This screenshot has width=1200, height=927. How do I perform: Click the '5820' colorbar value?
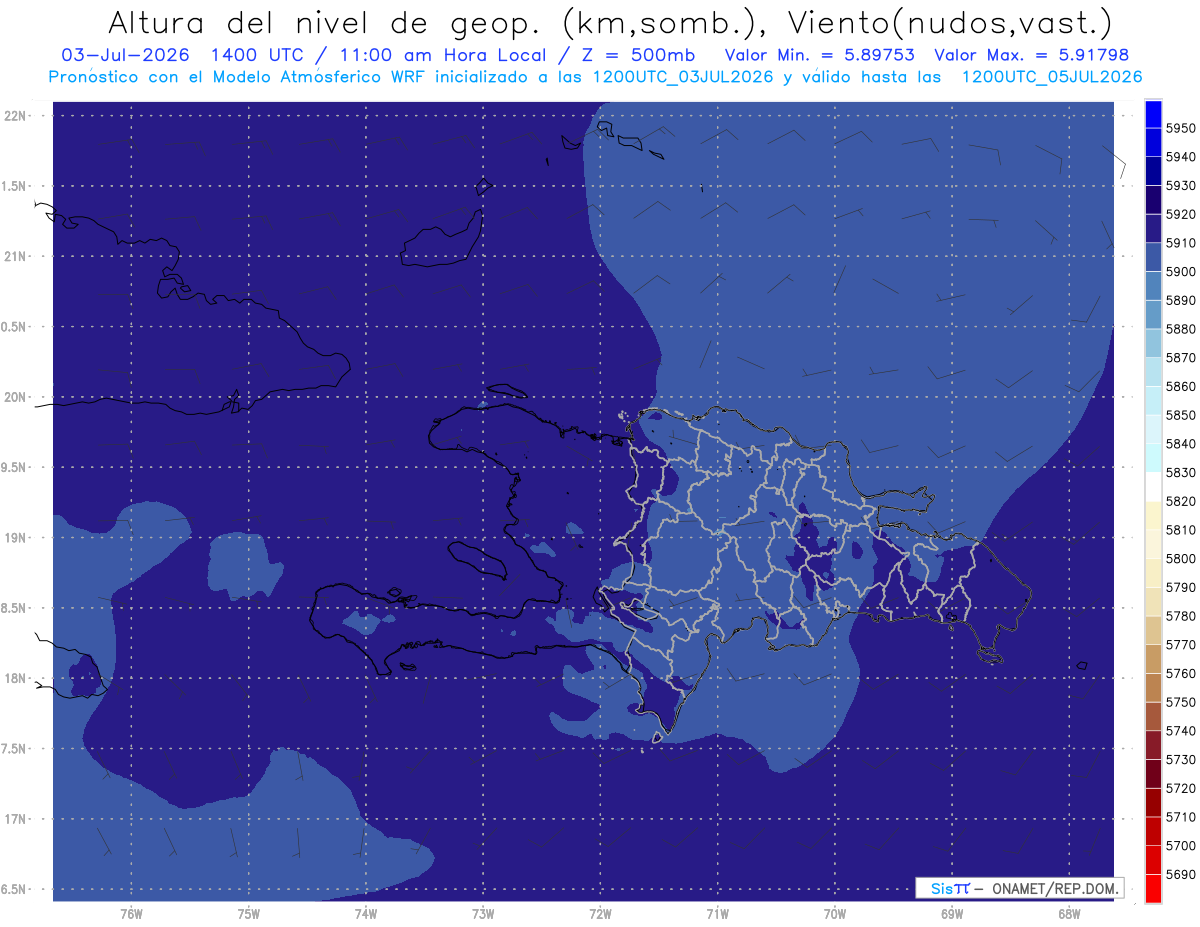[1180, 501]
